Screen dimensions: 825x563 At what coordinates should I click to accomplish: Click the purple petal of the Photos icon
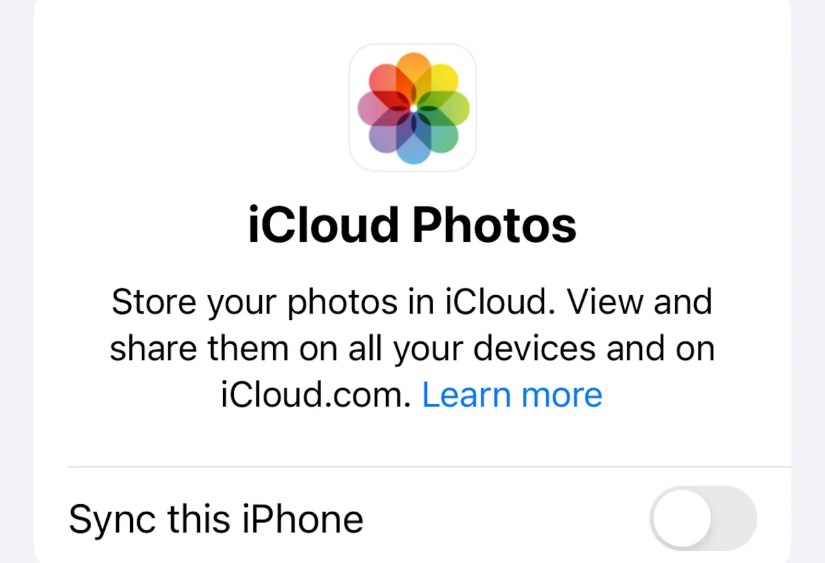pyautogui.click(x=386, y=136)
